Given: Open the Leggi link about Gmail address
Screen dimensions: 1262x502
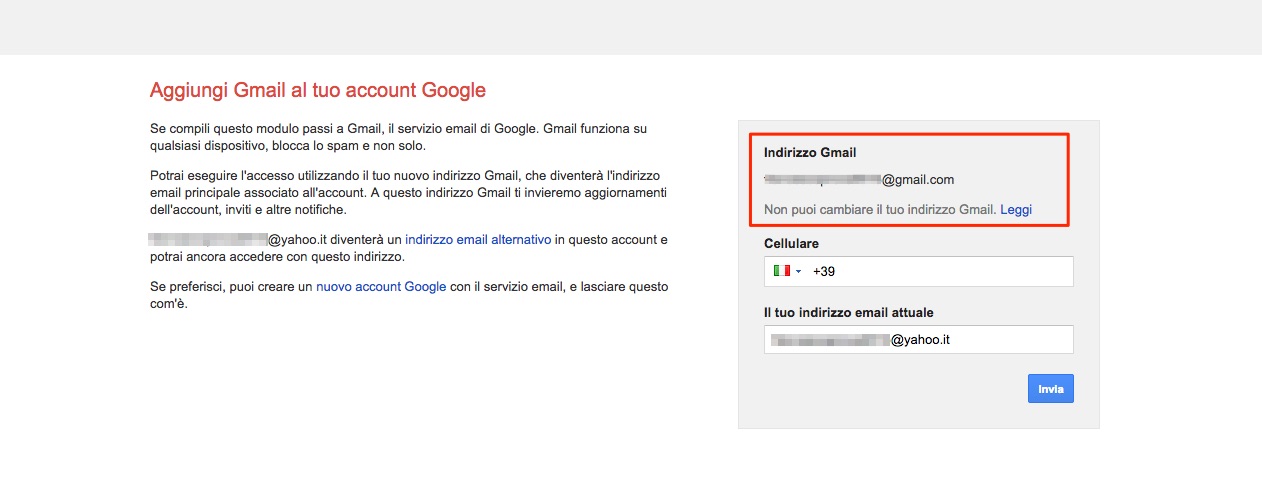Looking at the screenshot, I should tap(1016, 210).
